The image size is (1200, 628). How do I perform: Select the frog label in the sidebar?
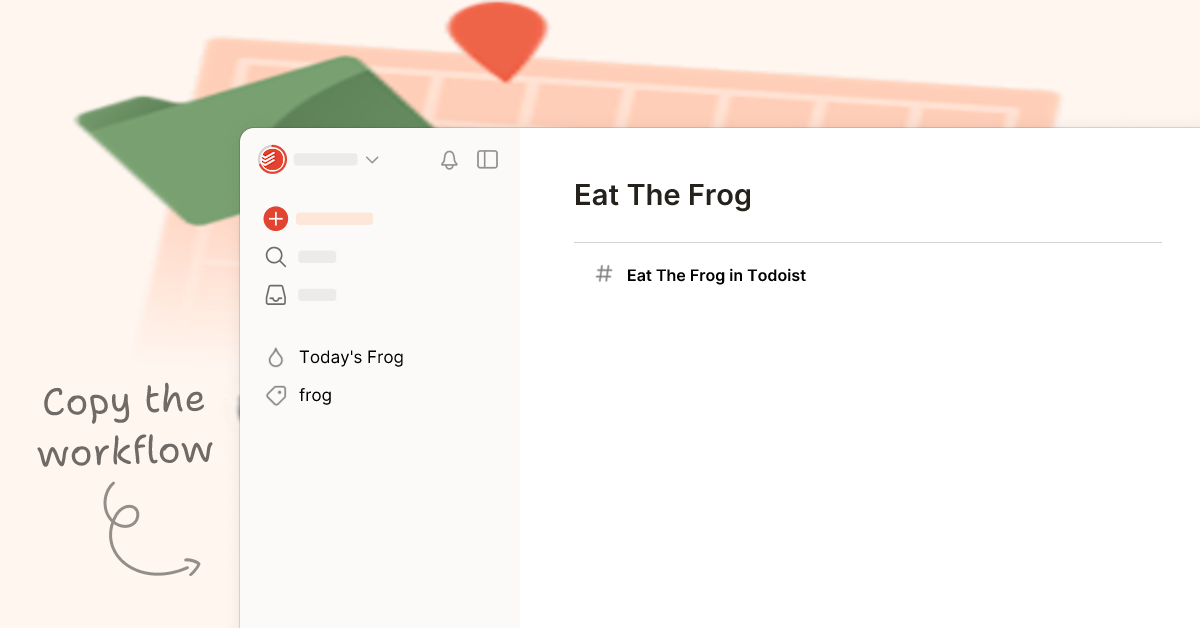click(314, 395)
